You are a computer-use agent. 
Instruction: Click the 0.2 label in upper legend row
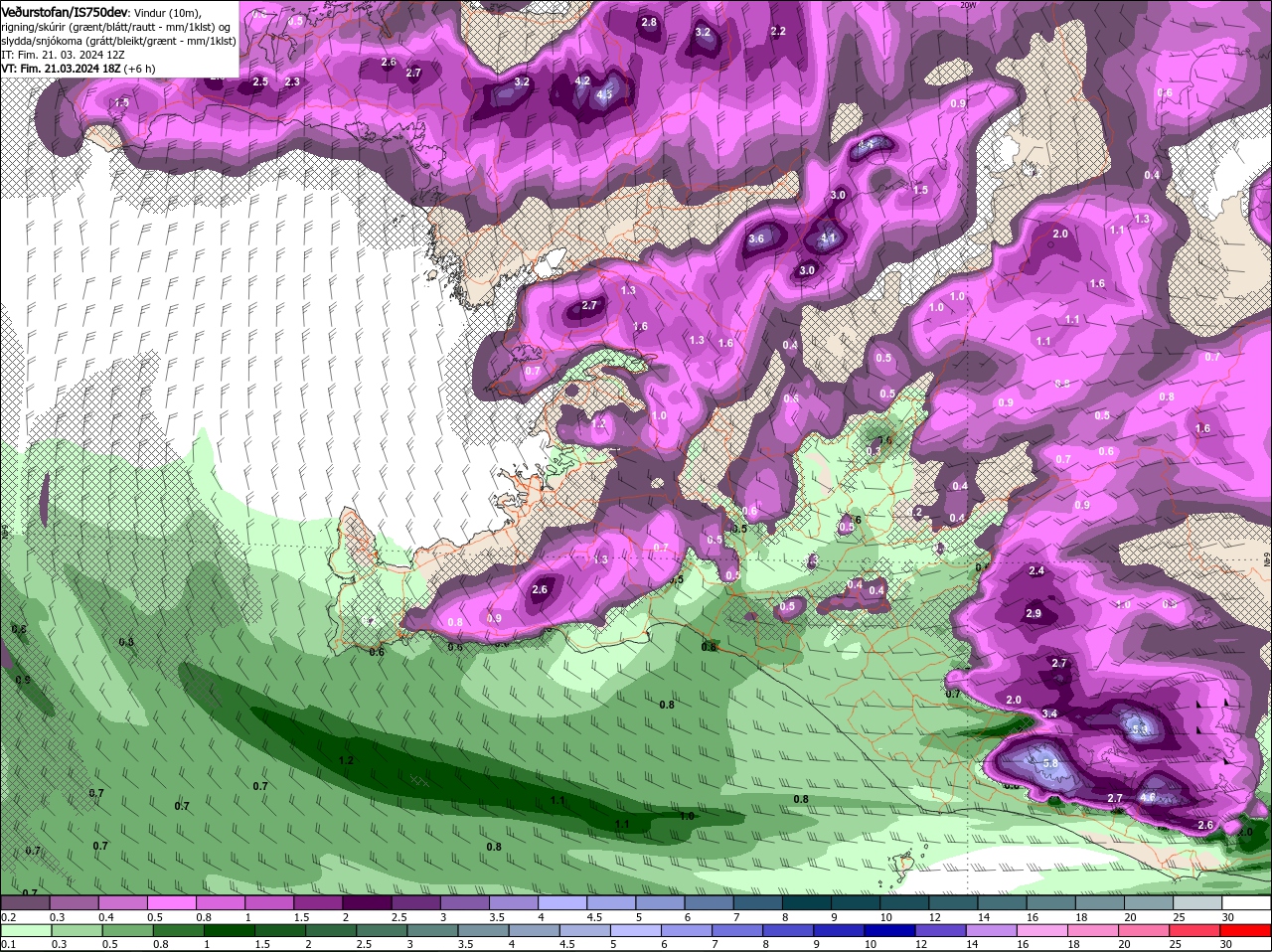pyautogui.click(x=9, y=917)
